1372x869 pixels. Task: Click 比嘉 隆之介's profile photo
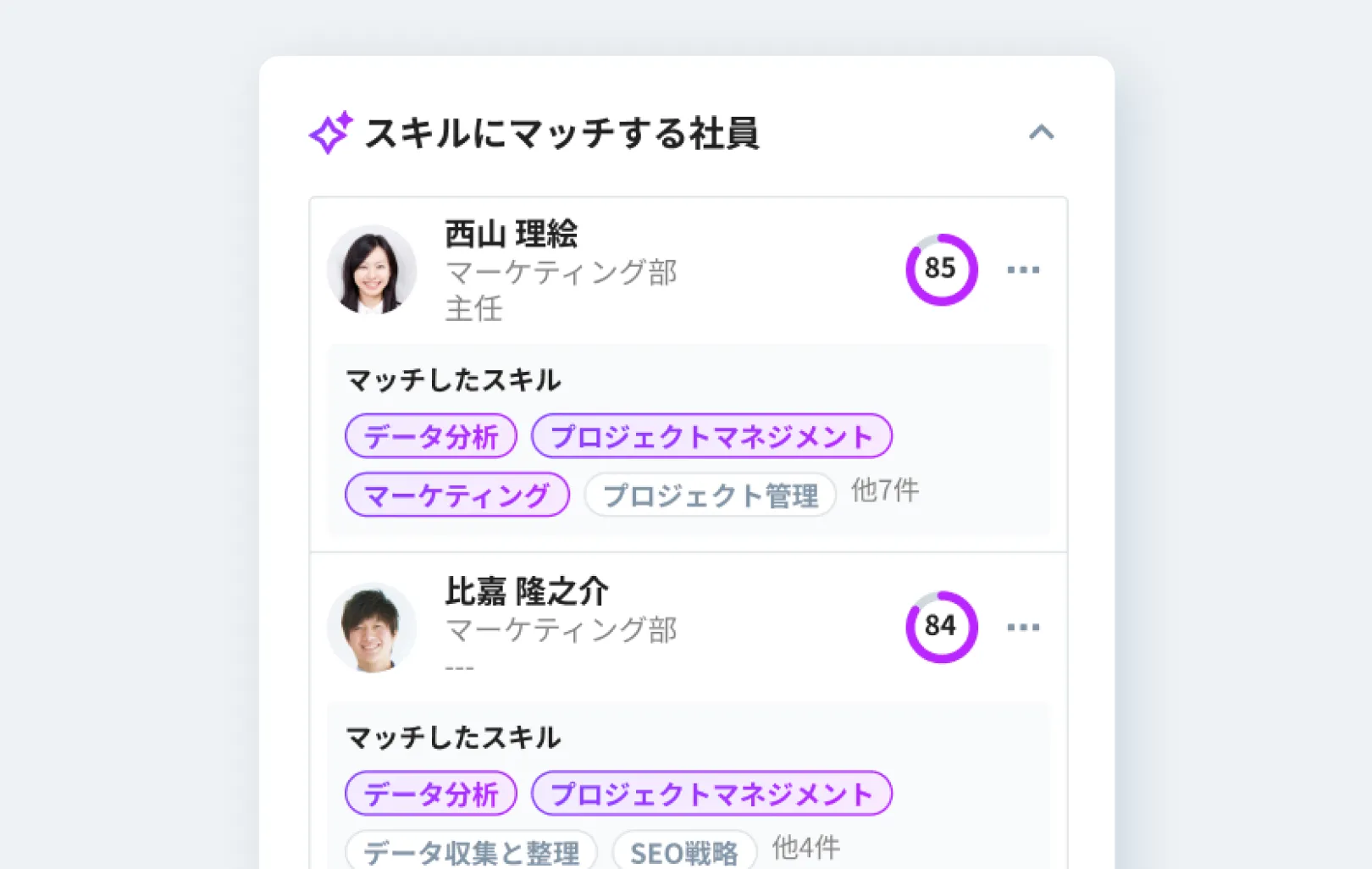372,627
